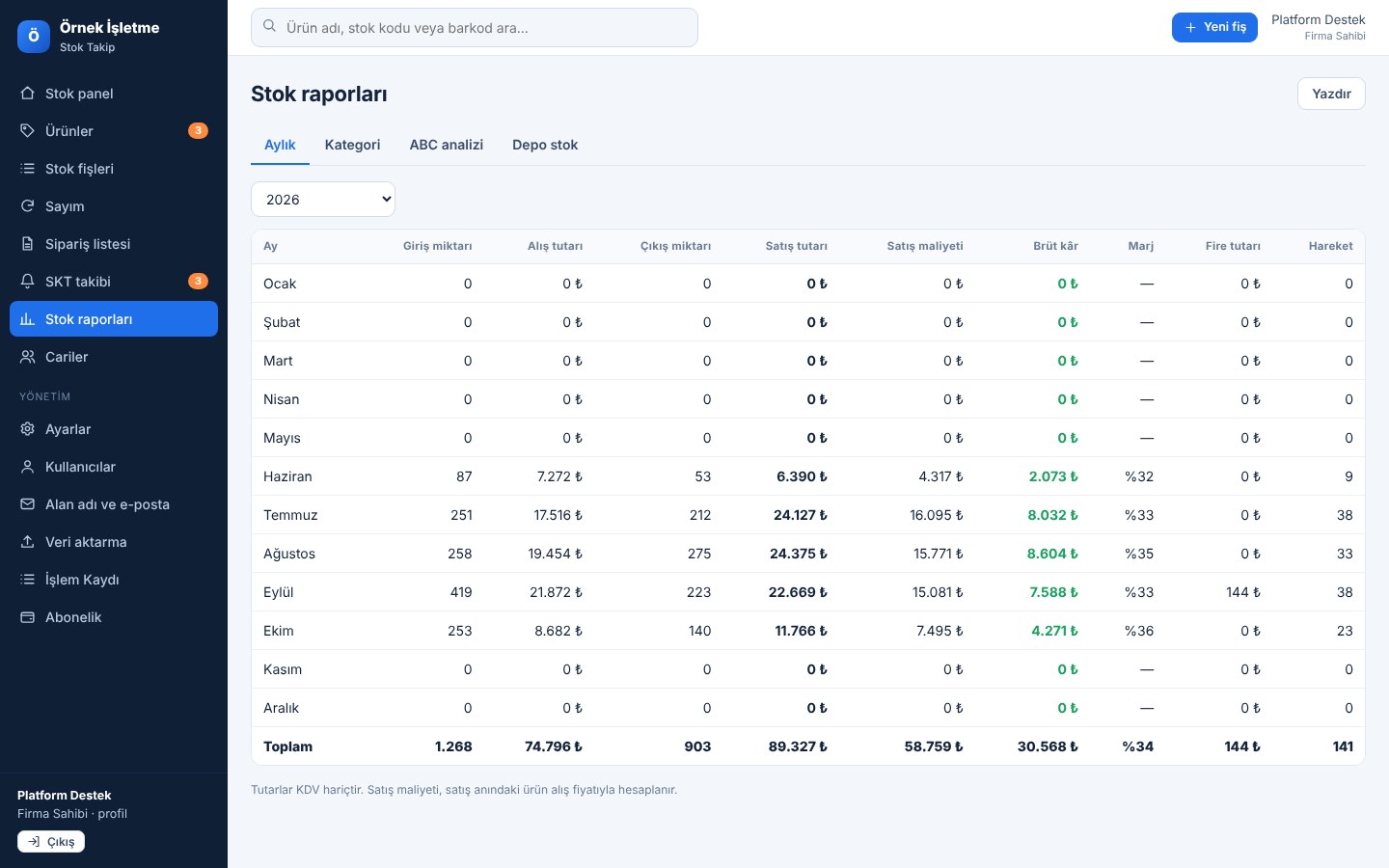Click the Örnek İşletme logo icon
This screenshot has width=1389, height=868.
click(x=34, y=37)
